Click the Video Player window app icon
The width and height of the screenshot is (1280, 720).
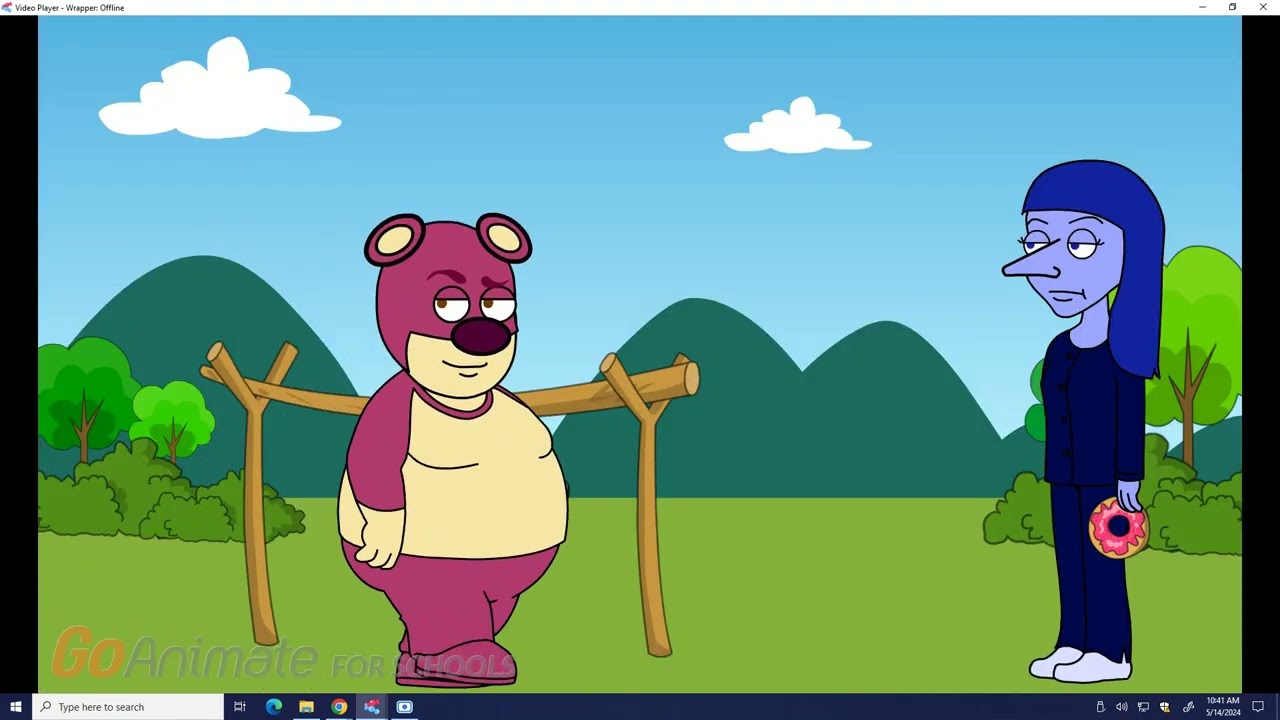7,7
